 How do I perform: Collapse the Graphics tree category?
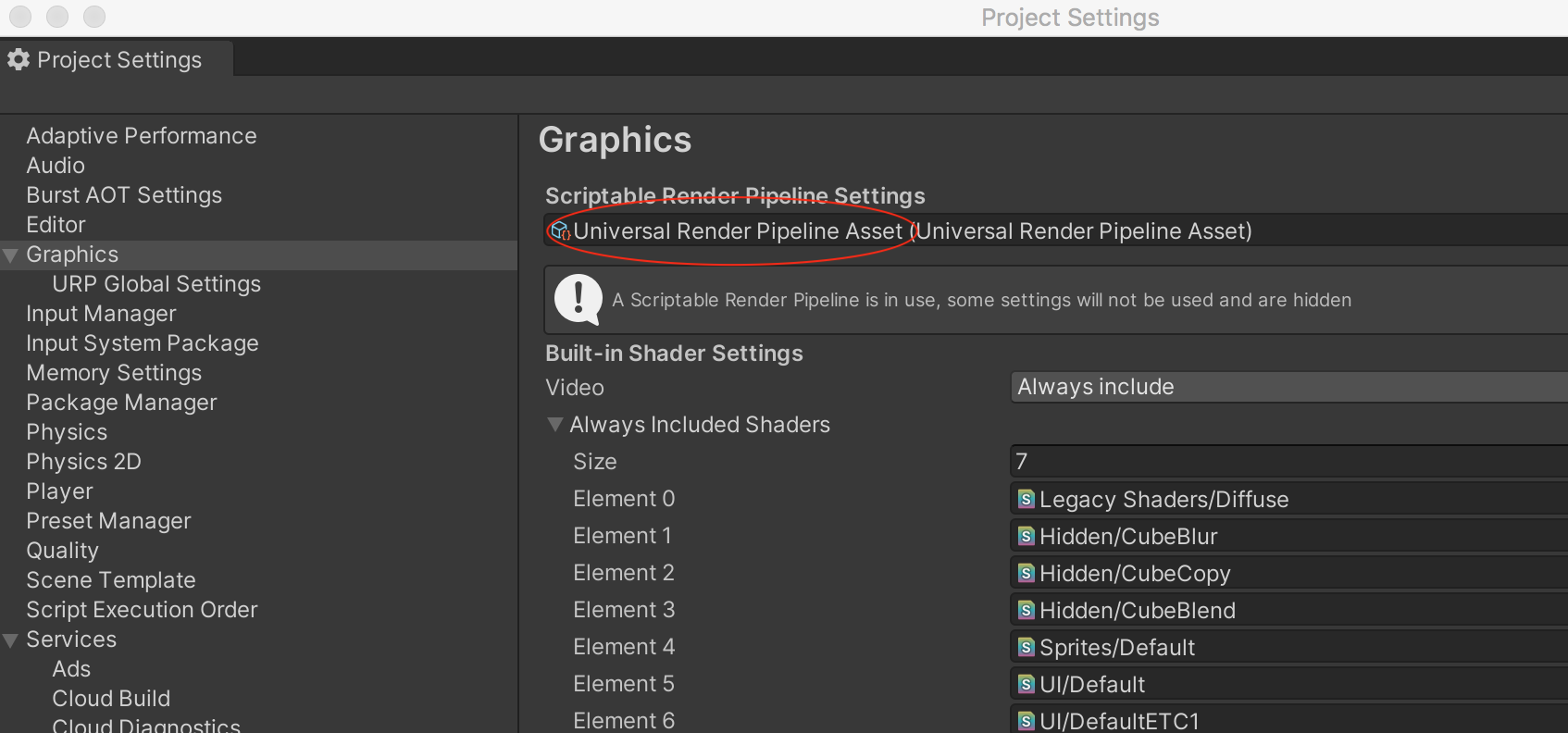click(11, 255)
